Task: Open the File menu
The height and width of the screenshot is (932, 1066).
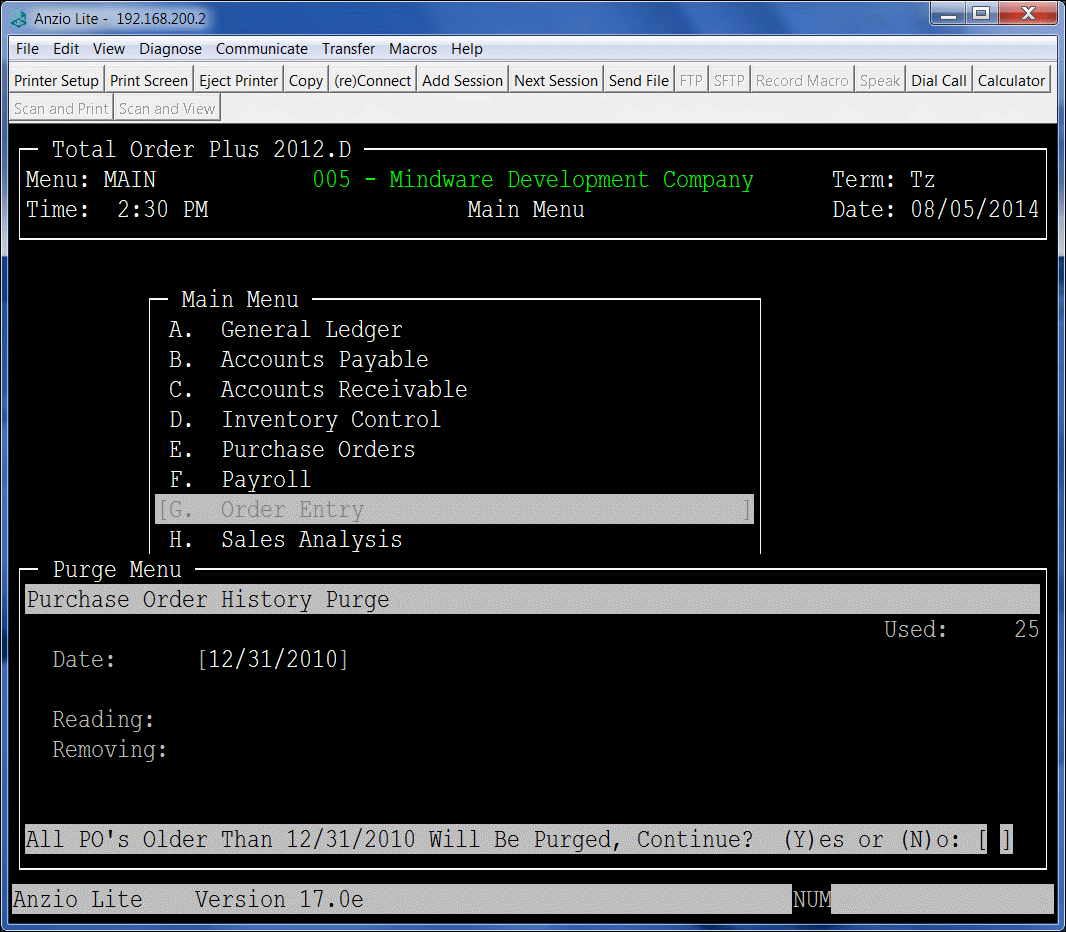Action: tap(27, 49)
